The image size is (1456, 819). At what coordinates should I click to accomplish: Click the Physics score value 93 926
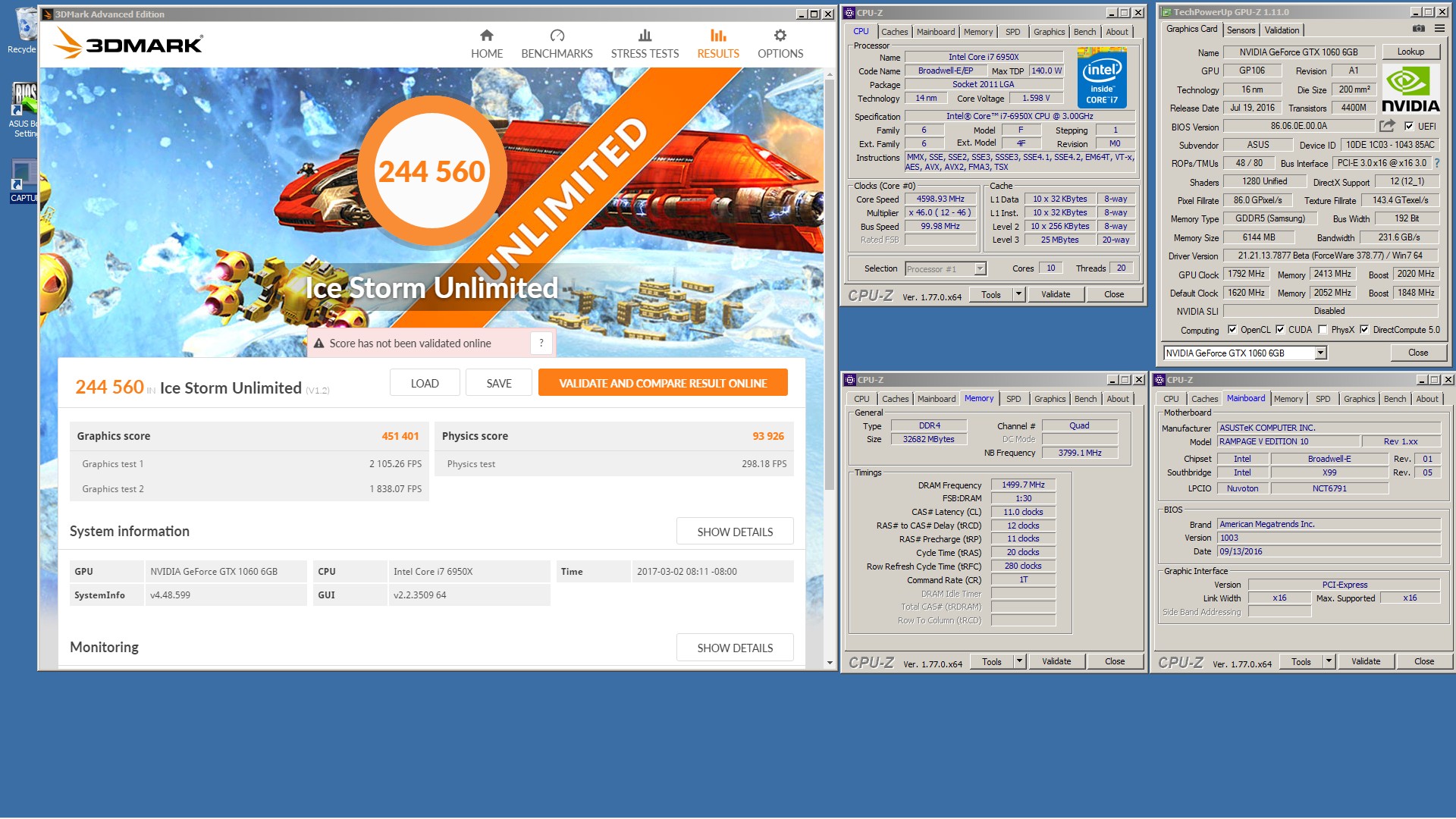[x=768, y=436]
